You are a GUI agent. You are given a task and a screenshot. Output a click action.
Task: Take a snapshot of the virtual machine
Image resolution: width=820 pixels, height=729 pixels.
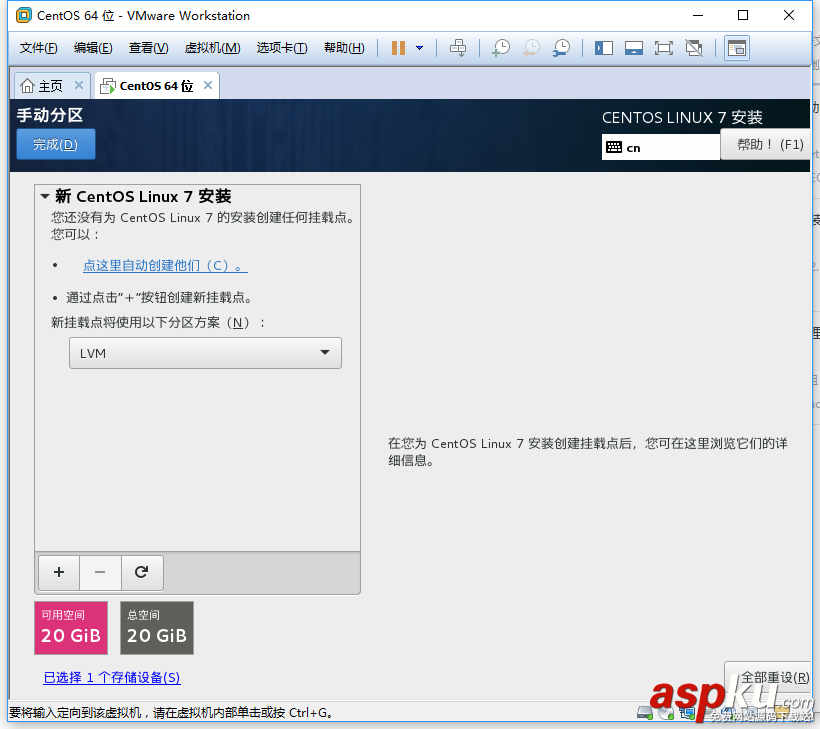click(501, 48)
